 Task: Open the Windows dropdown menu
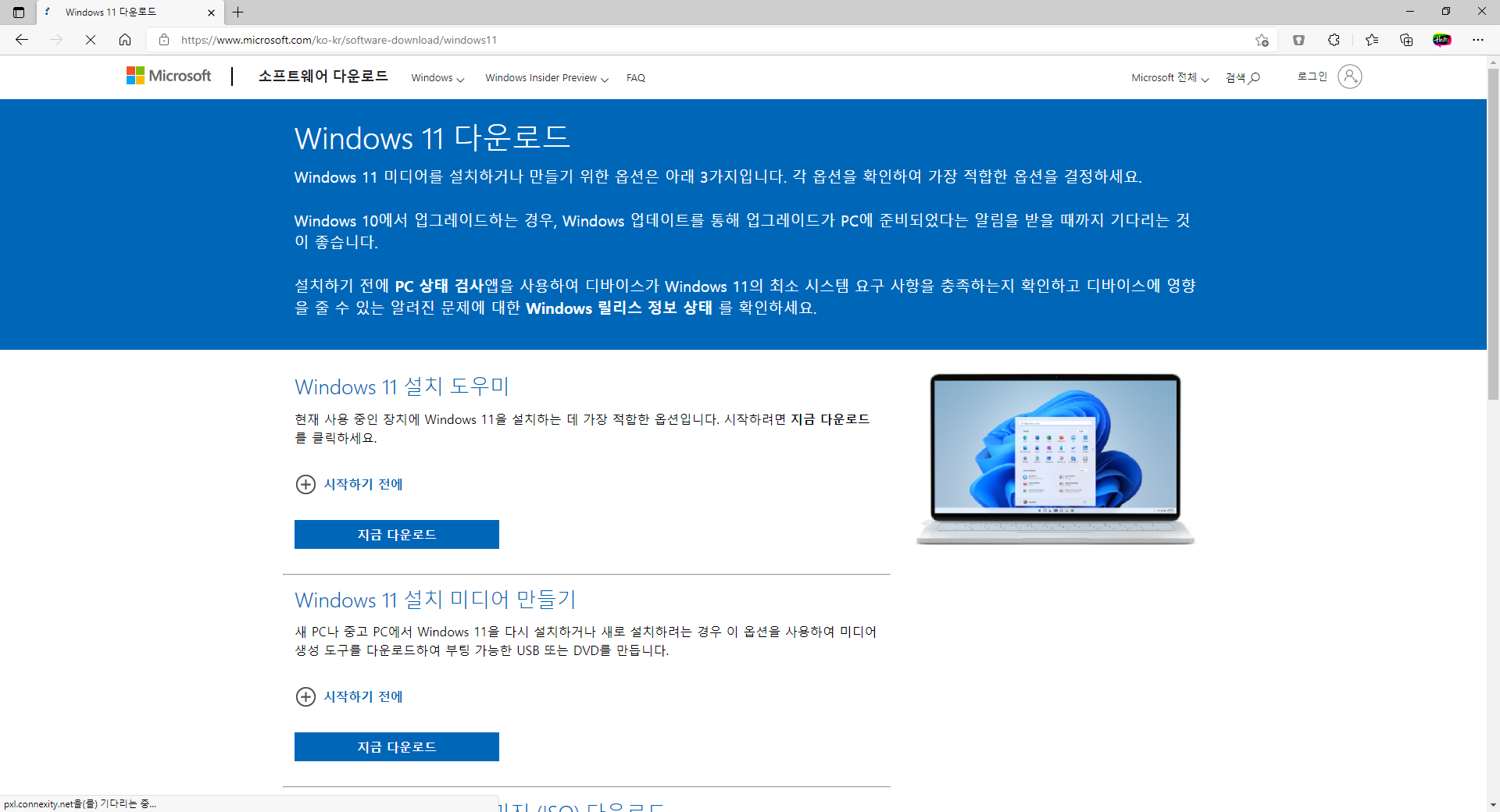click(x=437, y=77)
